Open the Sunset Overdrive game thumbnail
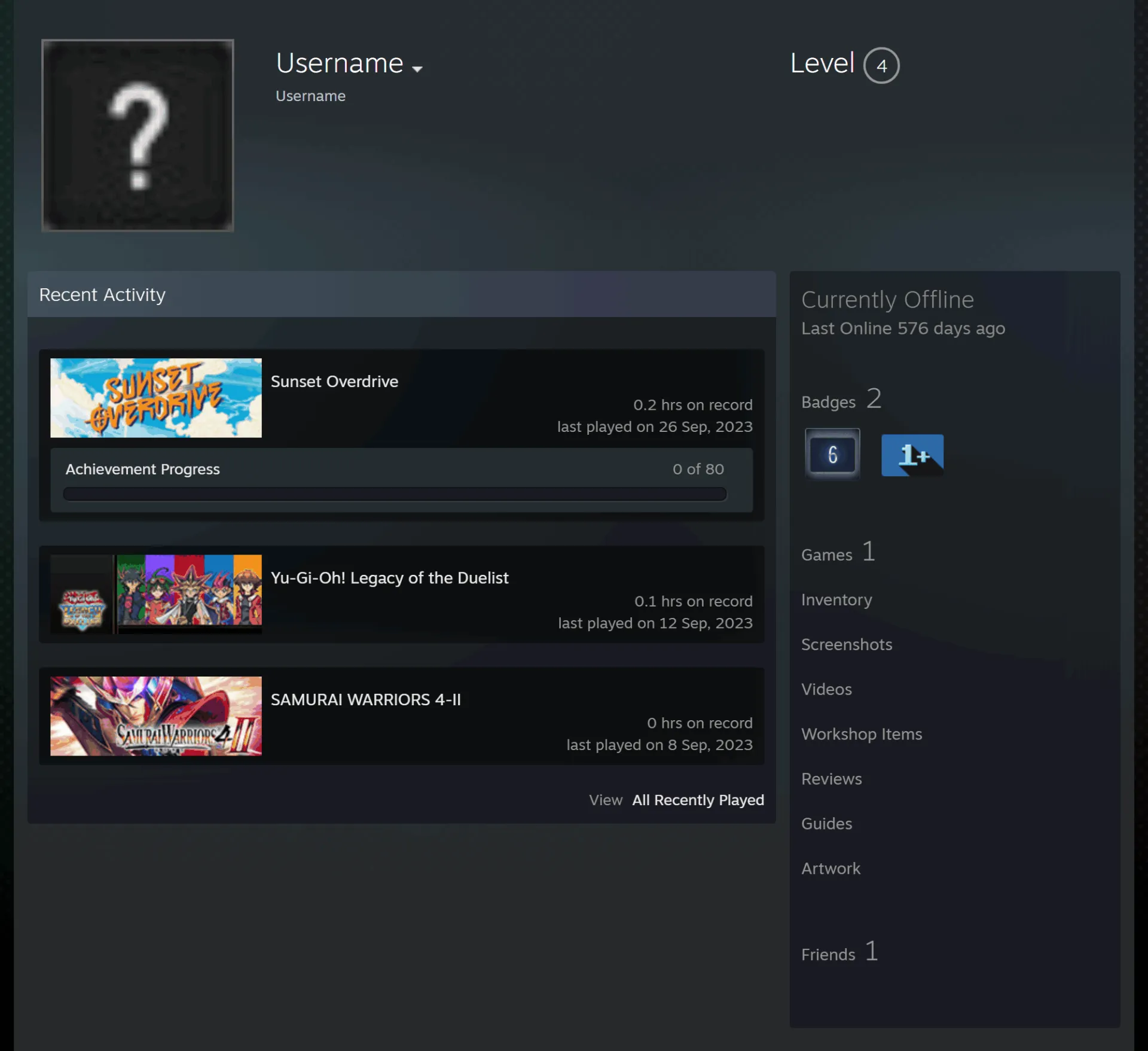The image size is (1148, 1051). coord(156,398)
